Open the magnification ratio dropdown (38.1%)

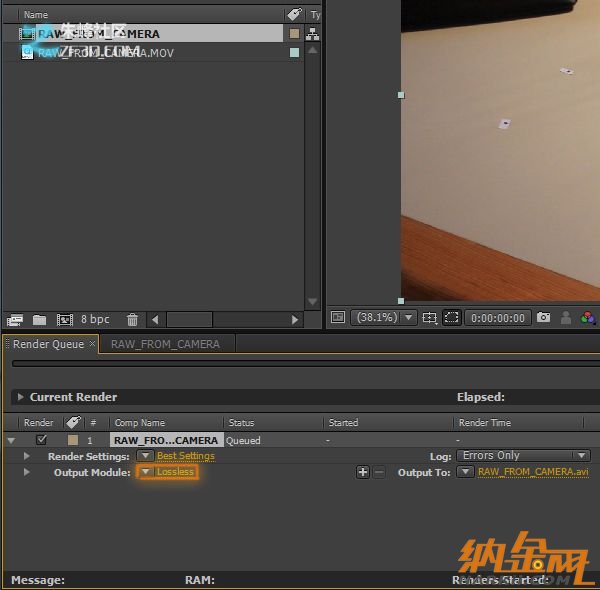point(383,318)
